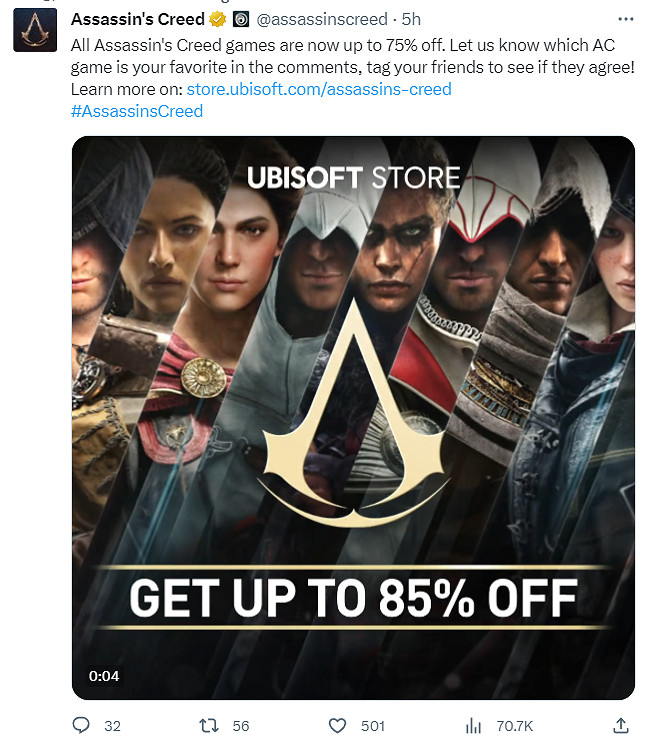Click the 32 replies count
Screen dimensions: 652x744
[112, 726]
